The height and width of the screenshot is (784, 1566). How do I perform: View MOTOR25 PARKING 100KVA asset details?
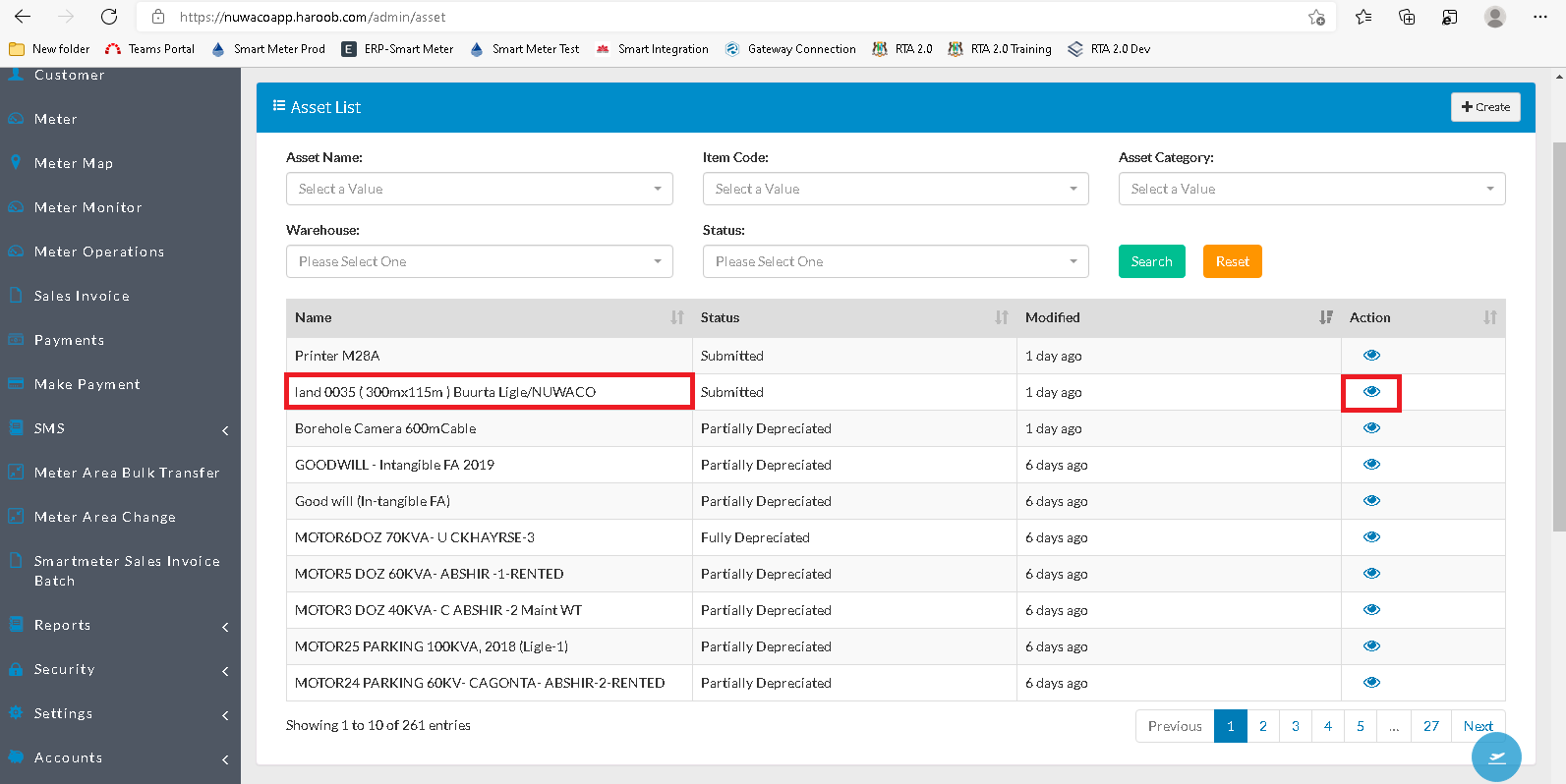tap(1371, 646)
